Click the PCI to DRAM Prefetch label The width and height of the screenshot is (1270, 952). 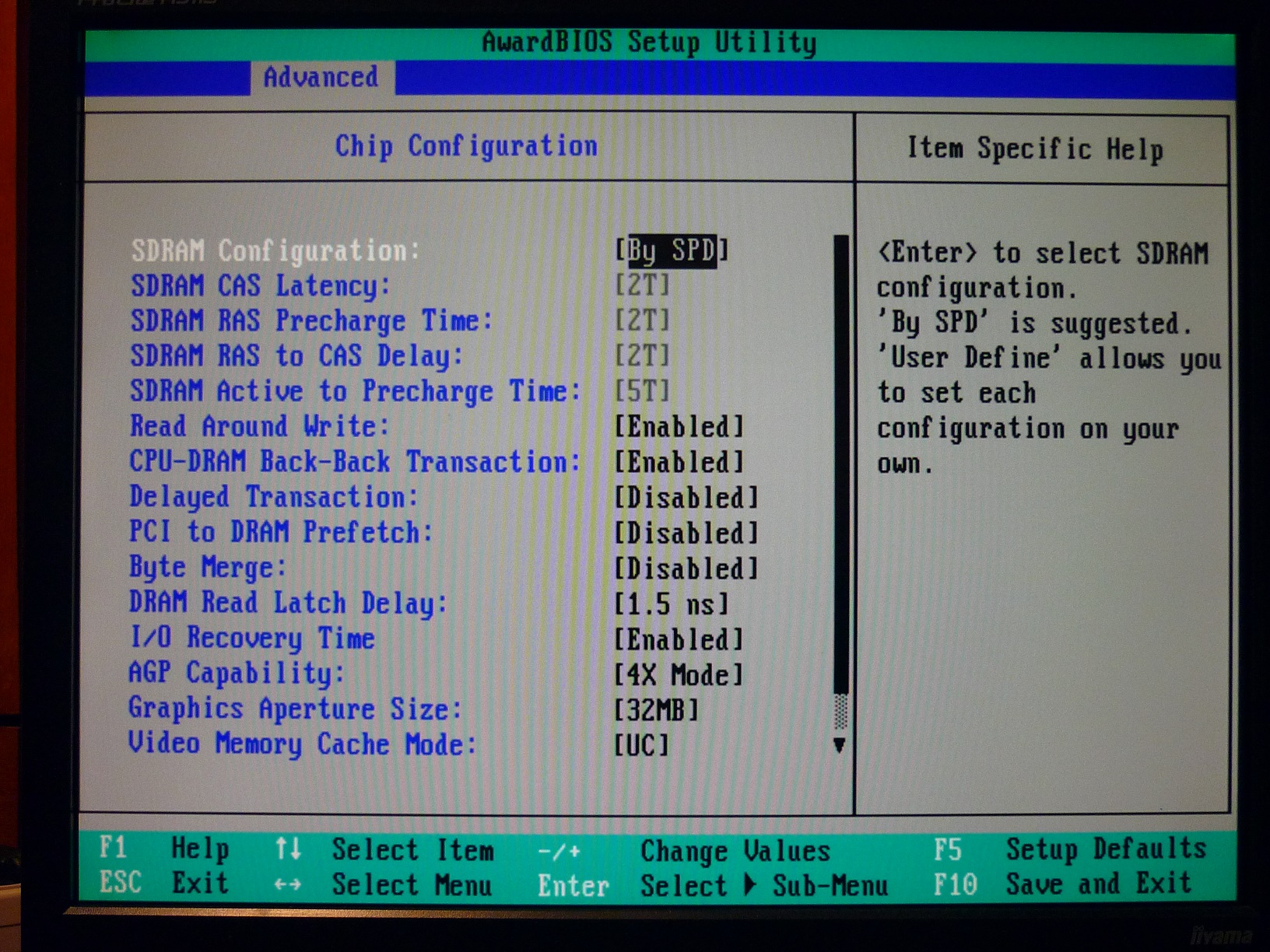[281, 533]
